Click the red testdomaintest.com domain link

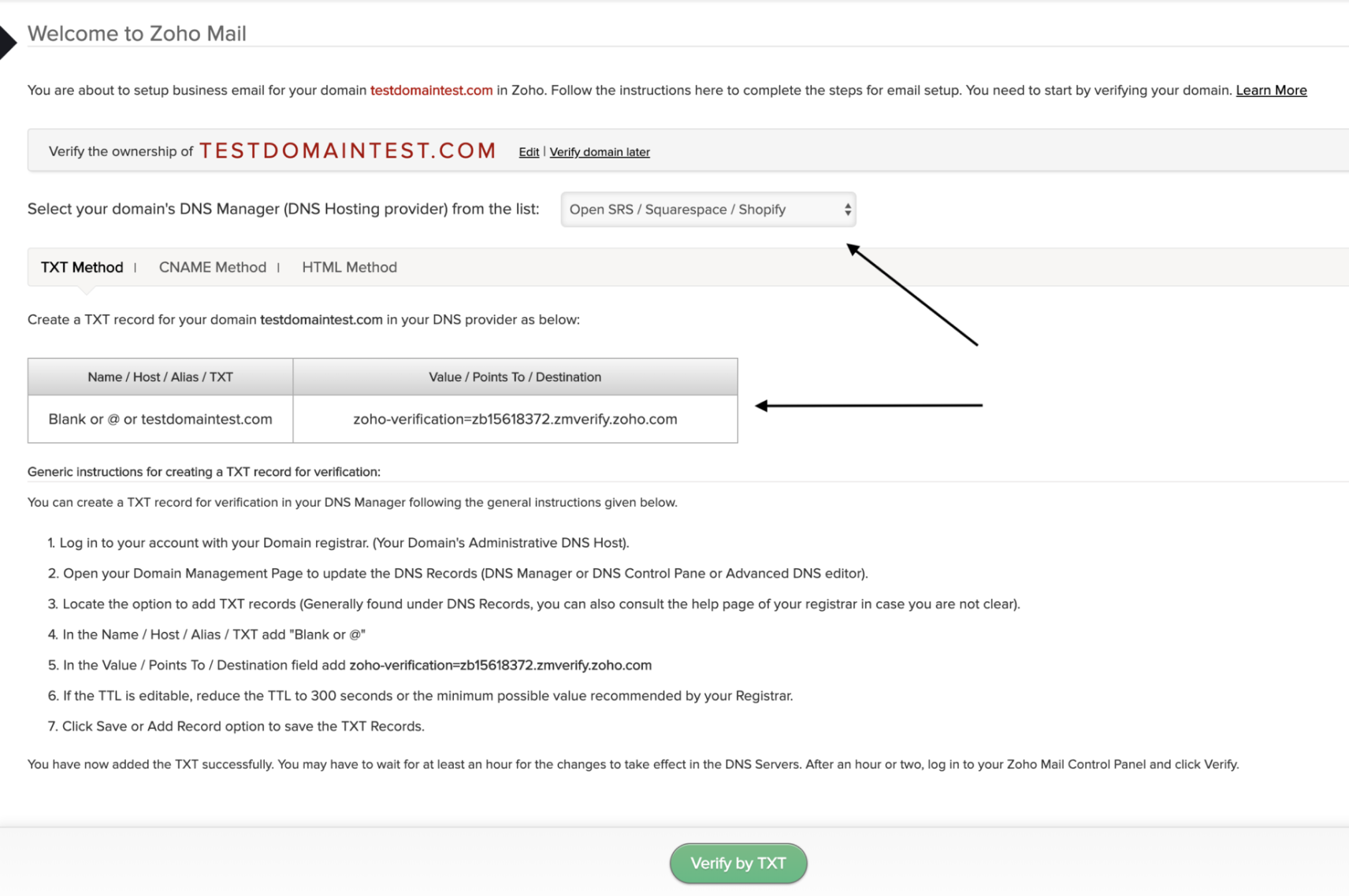[431, 90]
